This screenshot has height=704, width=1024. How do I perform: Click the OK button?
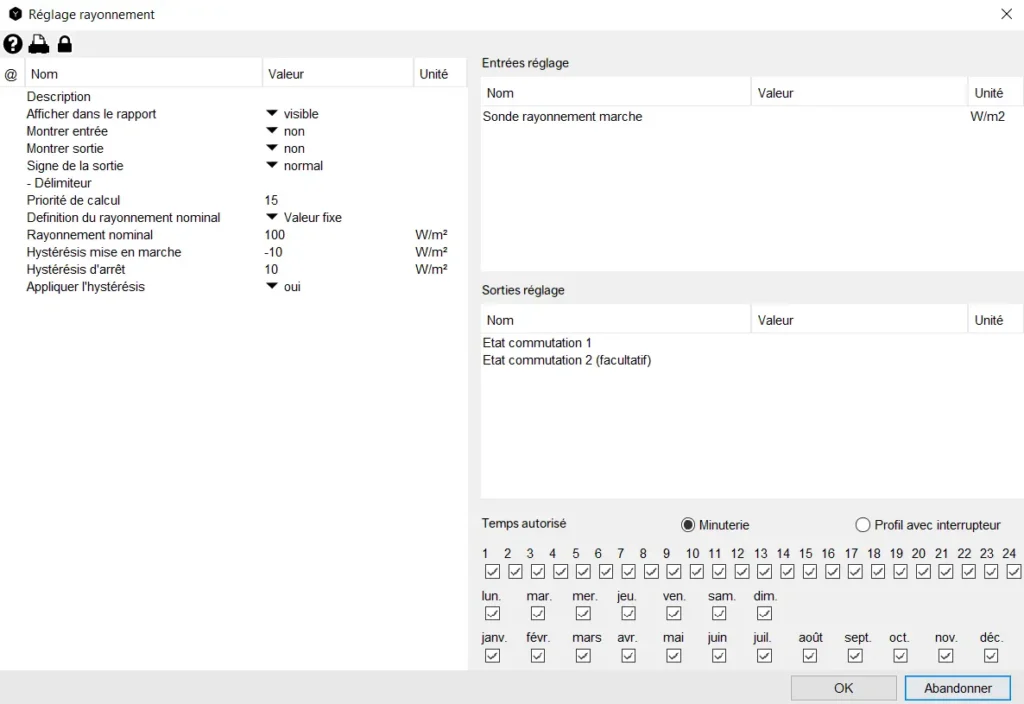tap(843, 688)
